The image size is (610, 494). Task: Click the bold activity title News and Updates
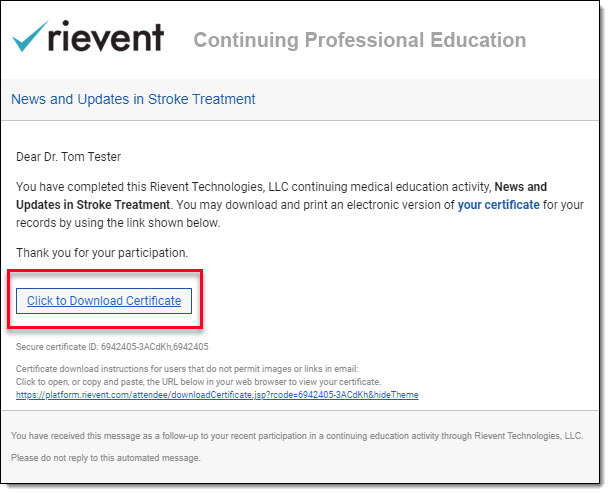click(521, 187)
